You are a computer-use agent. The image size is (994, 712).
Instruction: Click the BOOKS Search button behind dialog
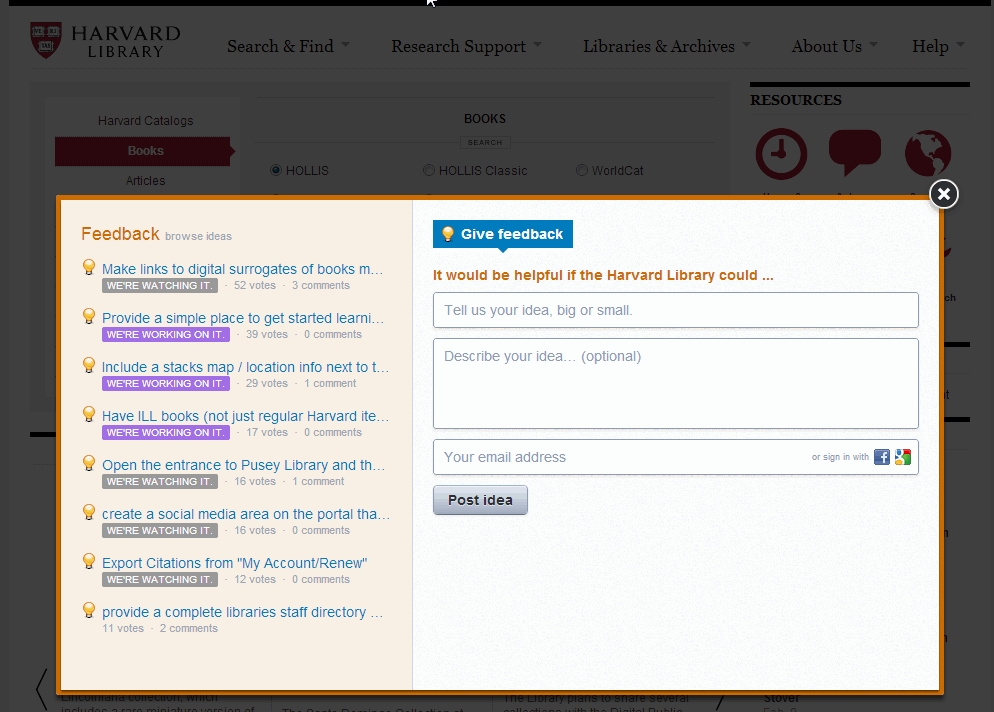pyautogui.click(x=485, y=143)
